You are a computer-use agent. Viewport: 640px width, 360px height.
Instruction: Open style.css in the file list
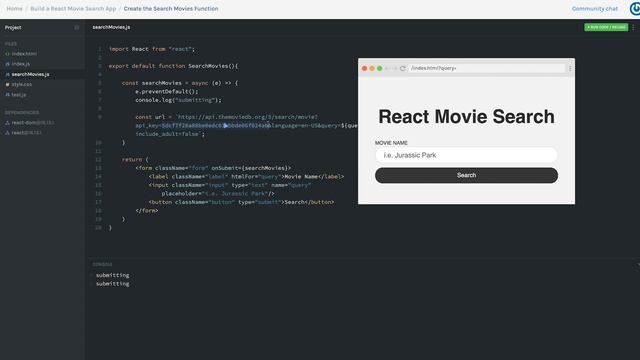22,84
